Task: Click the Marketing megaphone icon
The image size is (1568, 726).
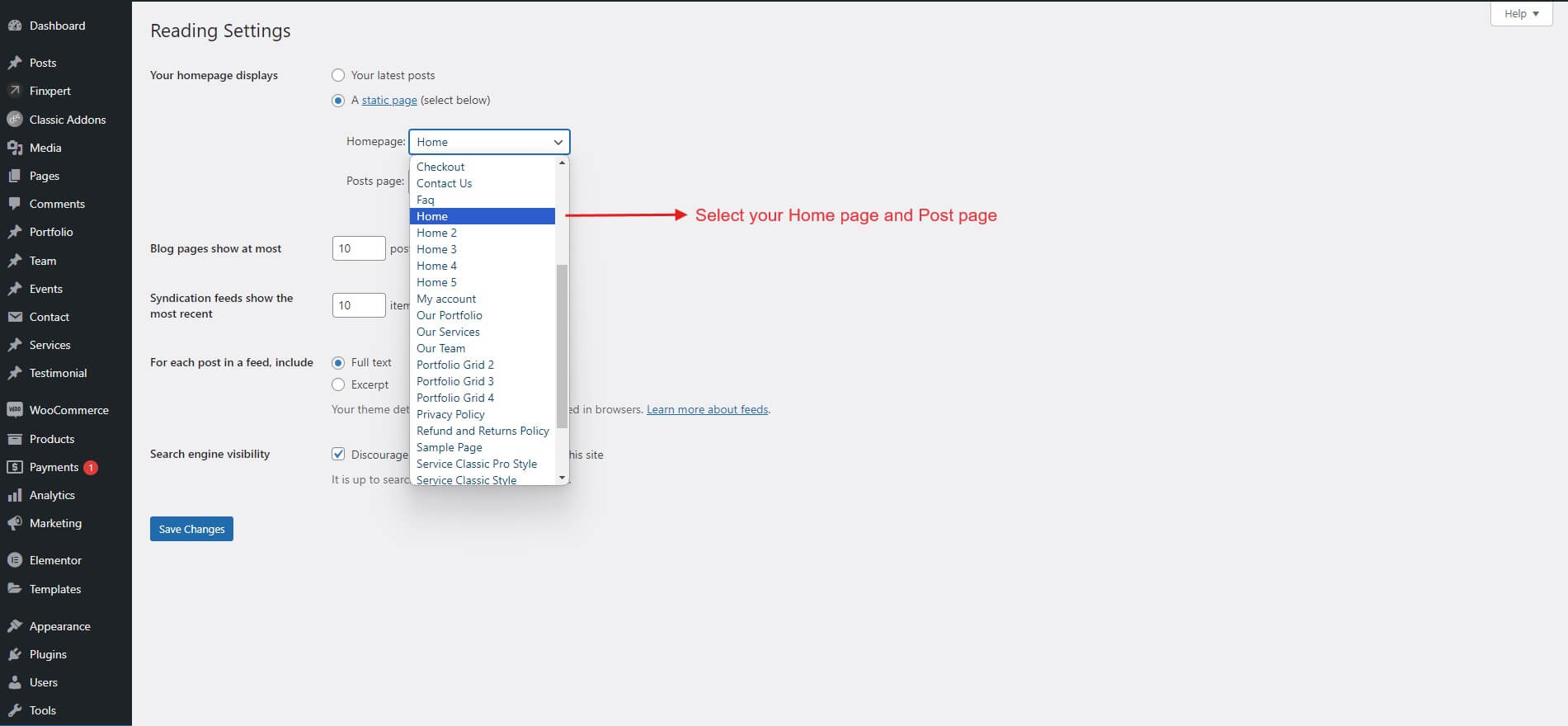Action: point(14,523)
